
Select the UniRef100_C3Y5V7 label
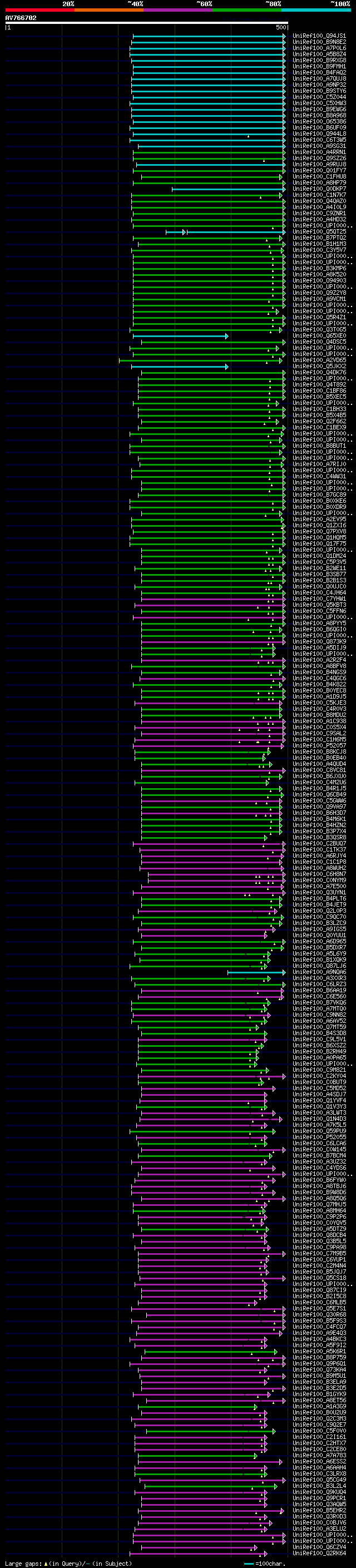pos(319,250)
